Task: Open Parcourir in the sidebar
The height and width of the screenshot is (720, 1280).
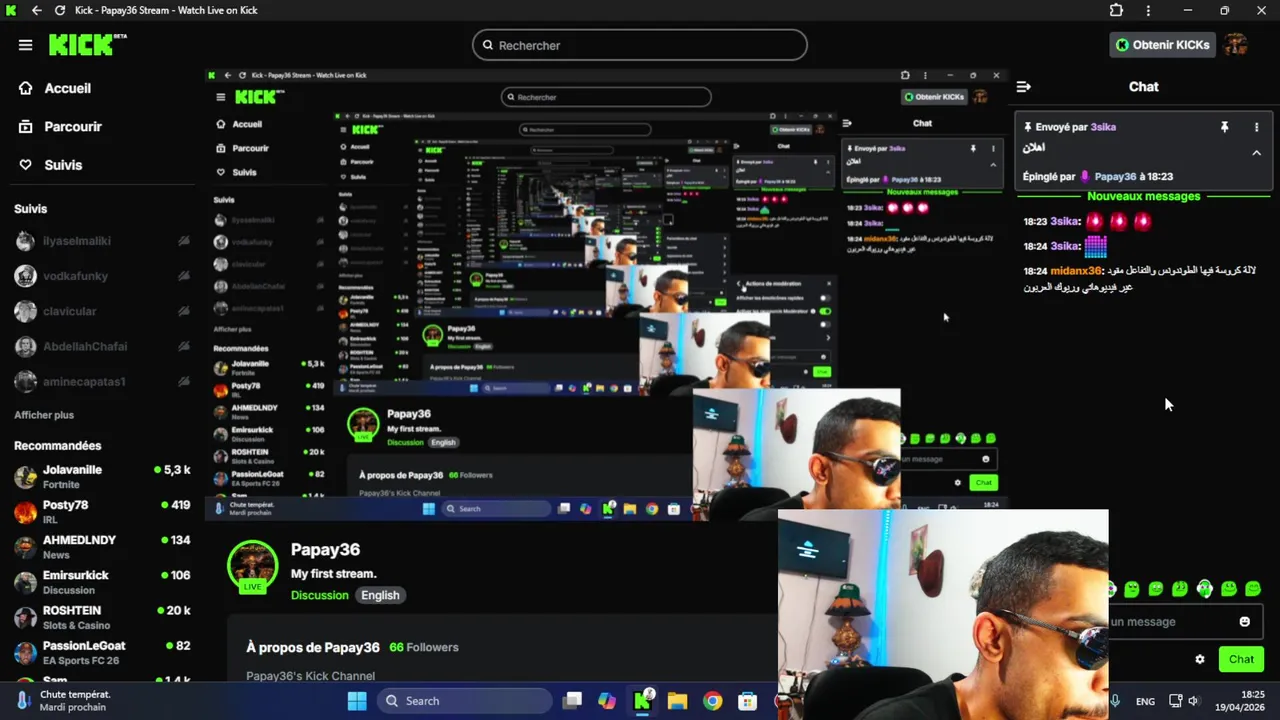Action: pyautogui.click(x=60, y=127)
